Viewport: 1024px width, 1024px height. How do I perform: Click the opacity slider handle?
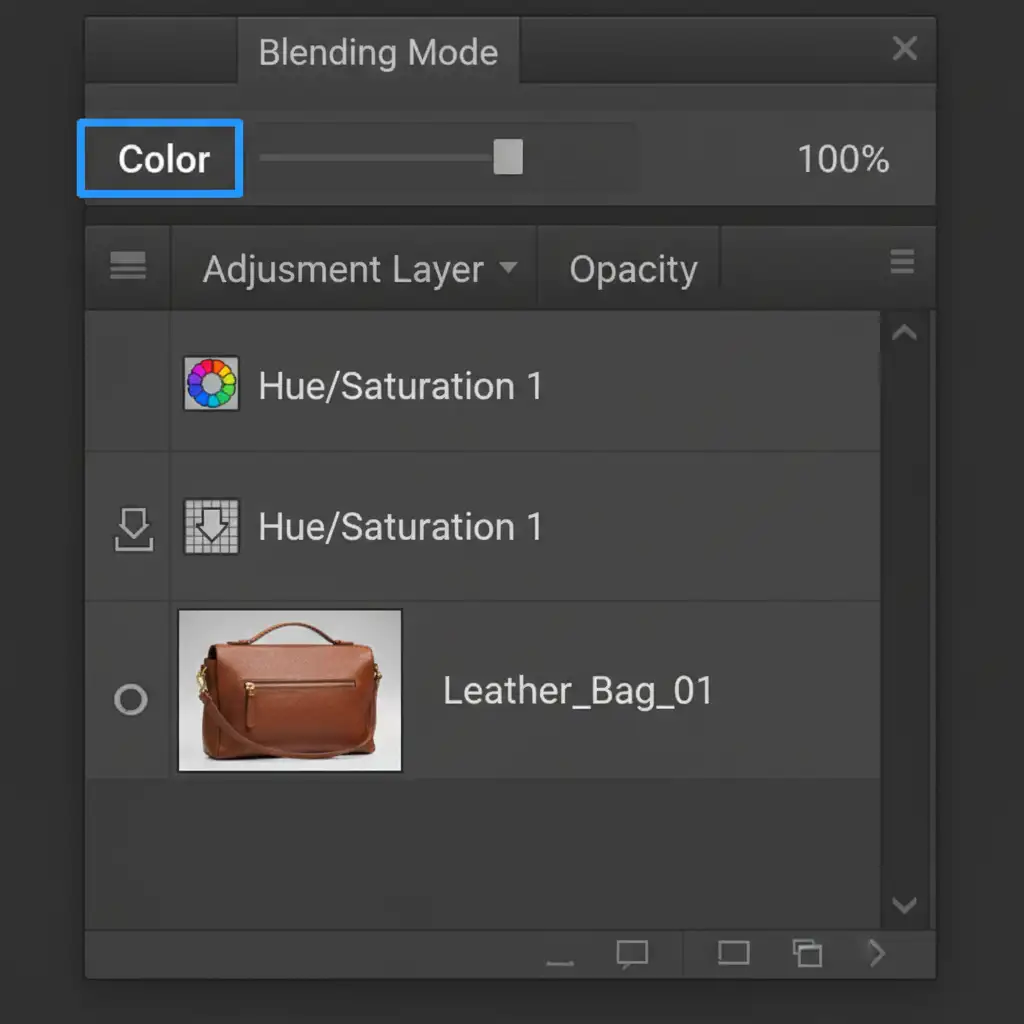tap(508, 157)
